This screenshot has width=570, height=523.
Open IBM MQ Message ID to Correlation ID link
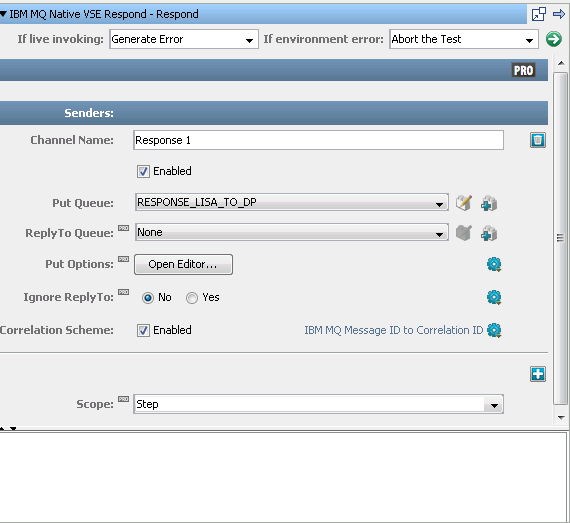coord(393,330)
